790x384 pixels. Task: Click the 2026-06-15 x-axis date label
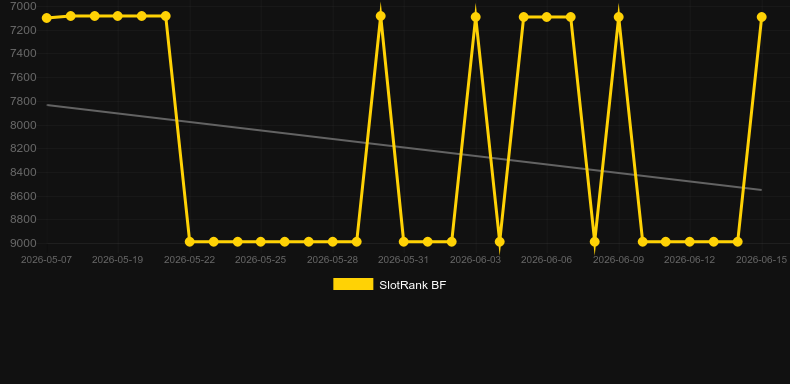761,260
